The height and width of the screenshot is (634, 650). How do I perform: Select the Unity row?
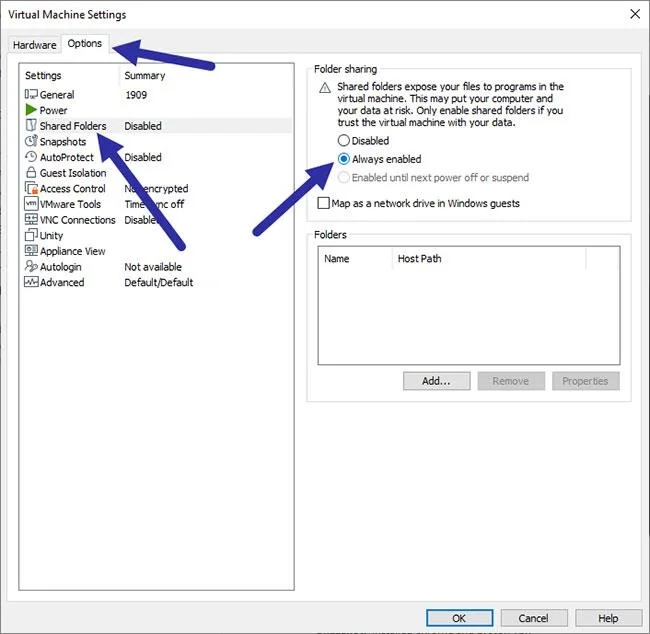(157, 236)
